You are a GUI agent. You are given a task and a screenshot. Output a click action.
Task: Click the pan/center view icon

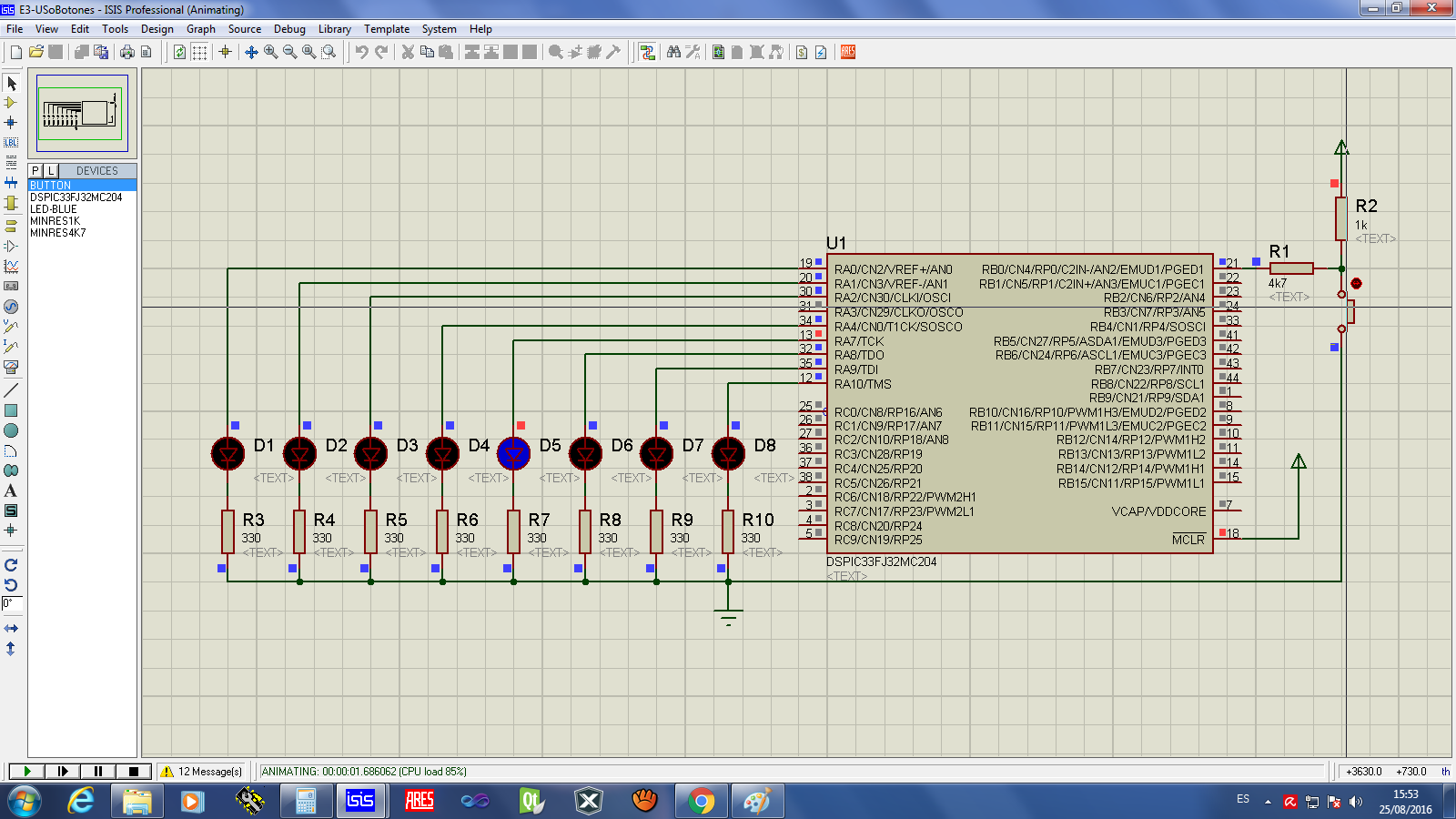[251, 52]
